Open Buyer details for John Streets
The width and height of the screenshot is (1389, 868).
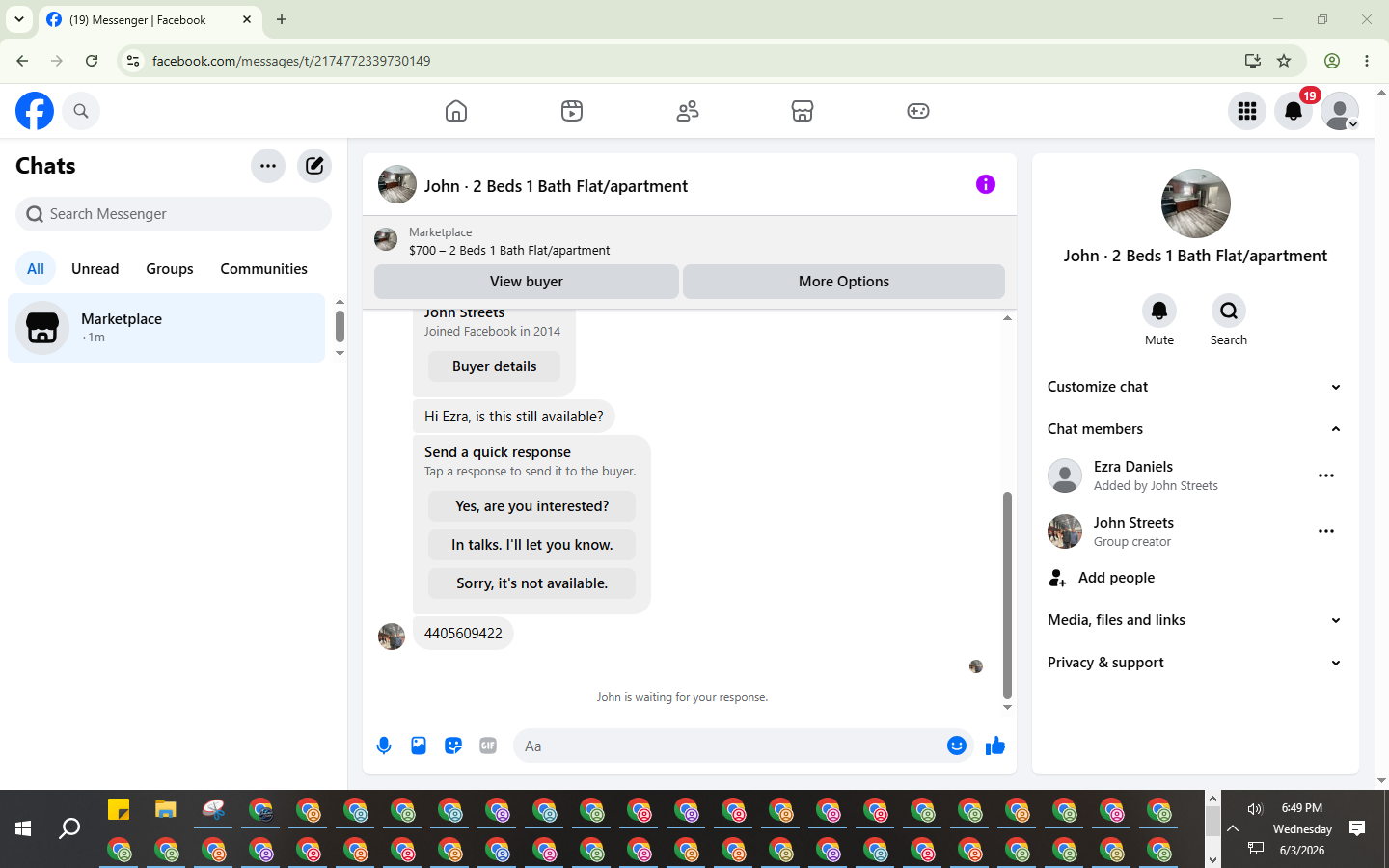tap(494, 366)
